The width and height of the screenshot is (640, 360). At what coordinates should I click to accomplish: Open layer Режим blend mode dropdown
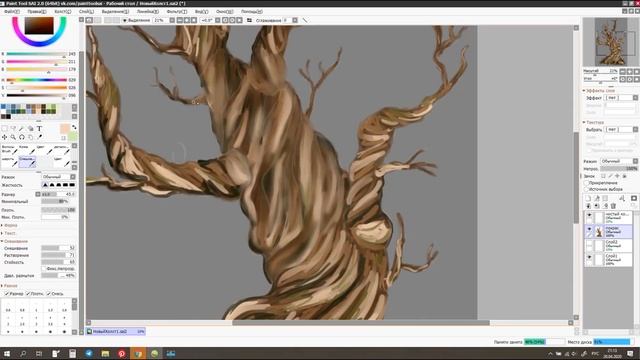(619, 162)
